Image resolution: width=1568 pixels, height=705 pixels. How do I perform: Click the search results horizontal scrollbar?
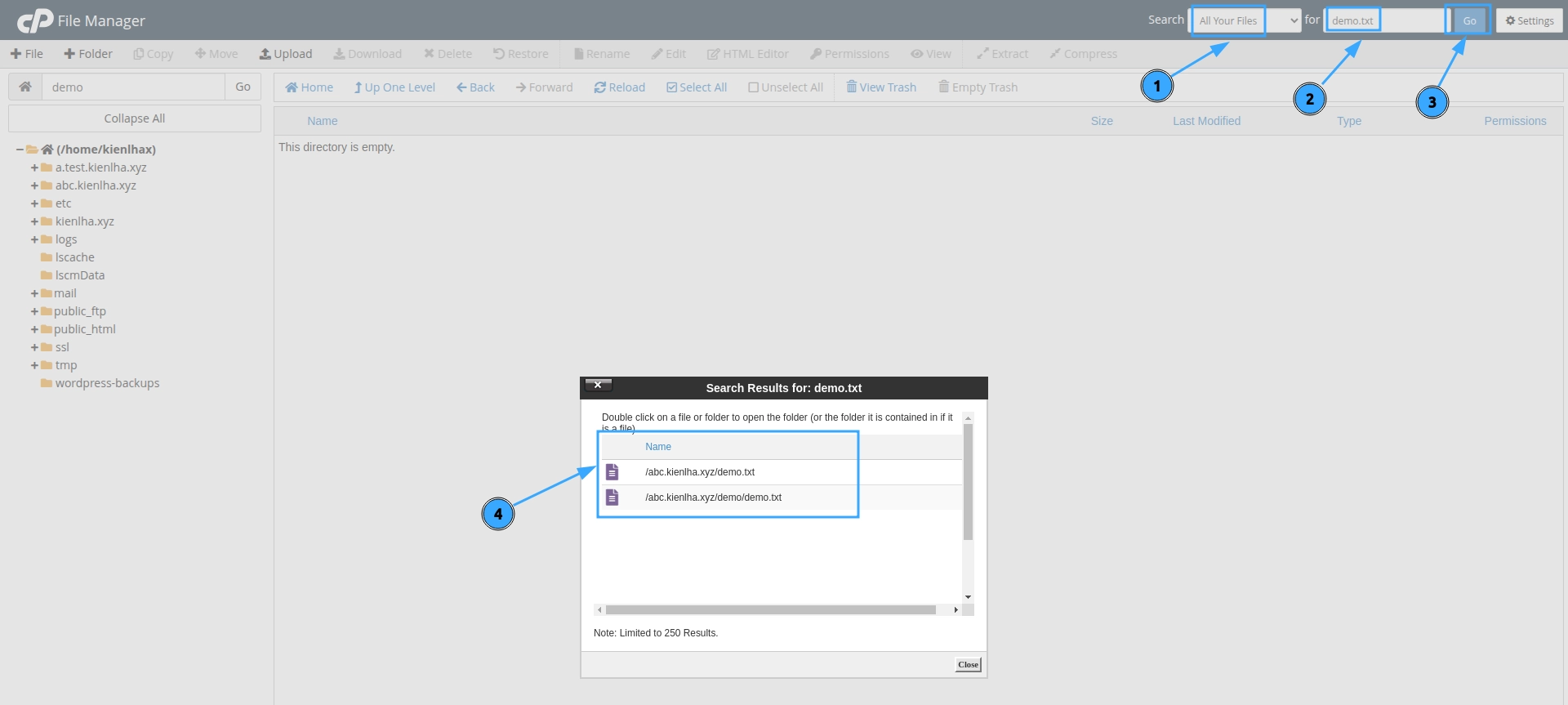pyautogui.click(x=770, y=609)
